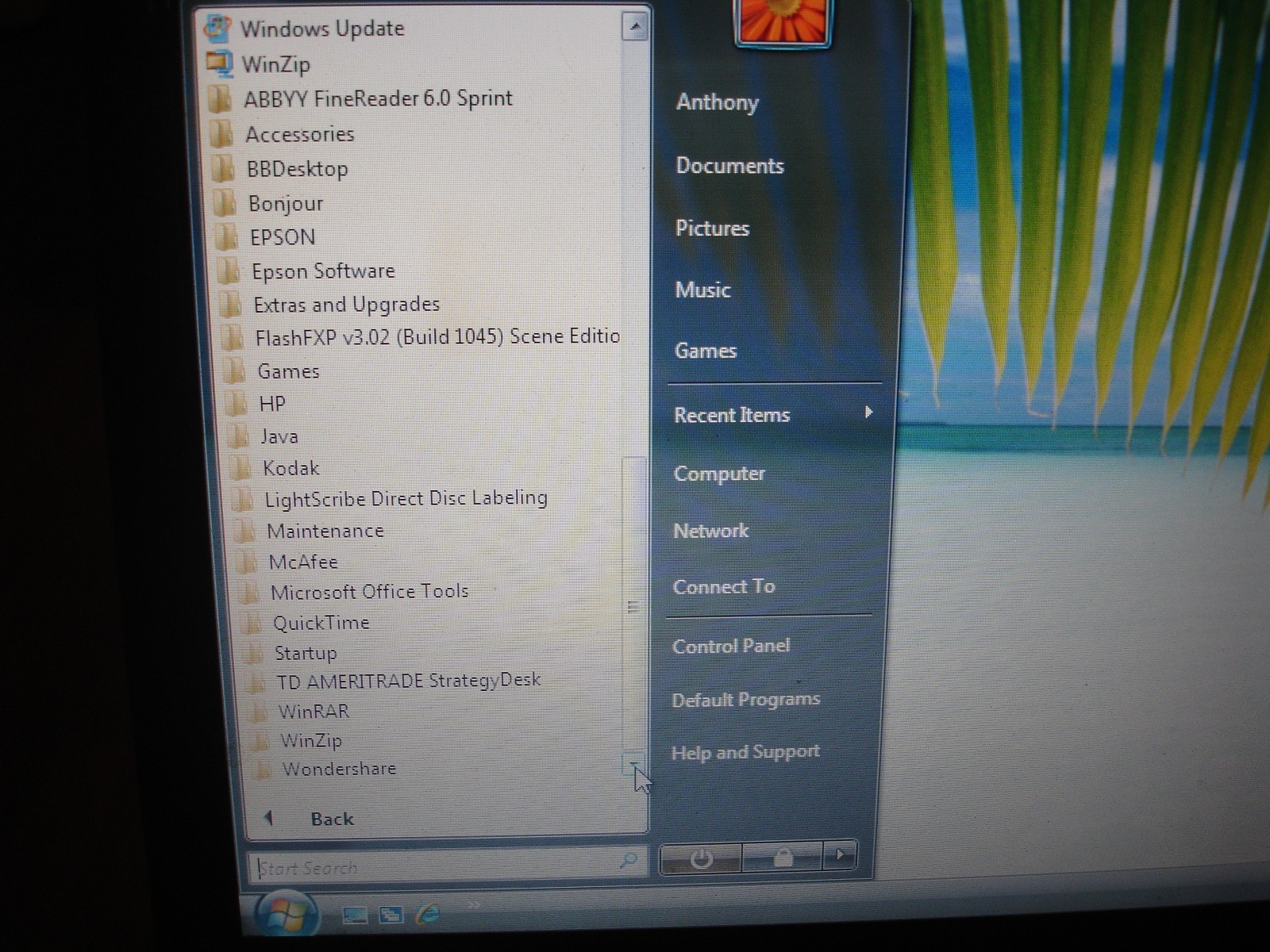Image resolution: width=1270 pixels, height=952 pixels.
Task: Click the Show Desktop quick launch icon
Action: pos(354,916)
